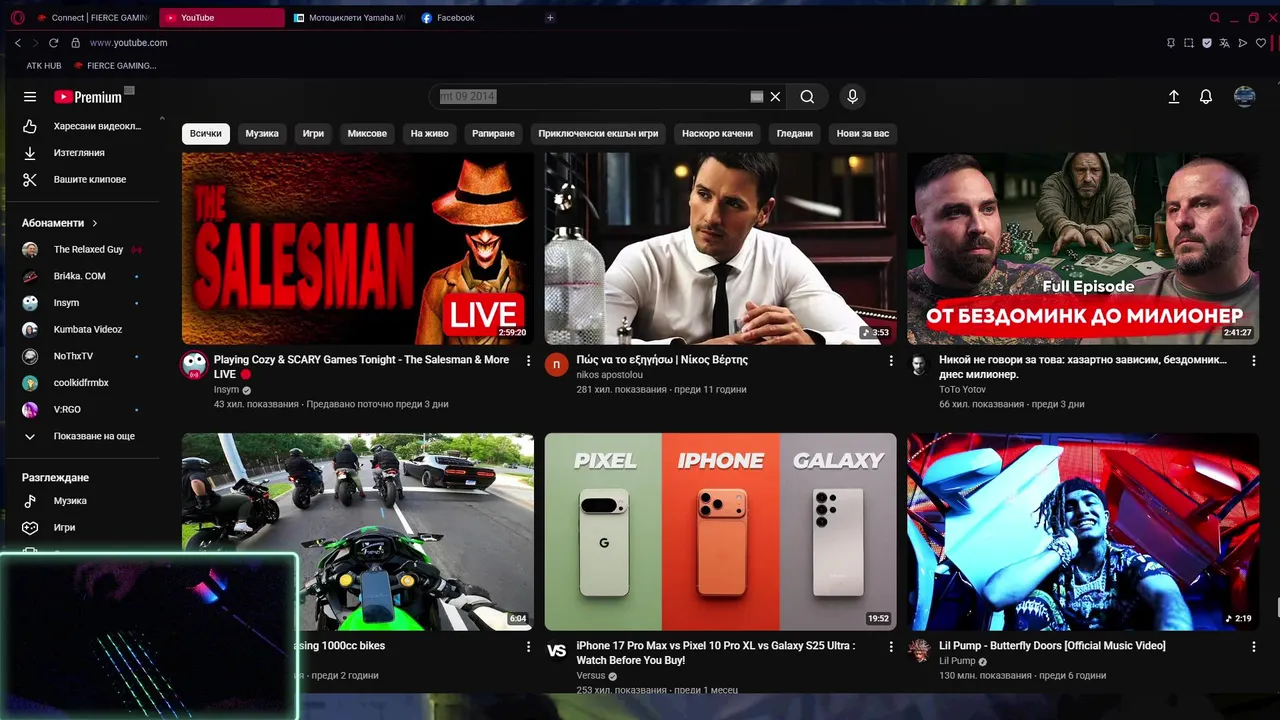Switch to Connect FIERCE GAMING tab

[x=92, y=18]
